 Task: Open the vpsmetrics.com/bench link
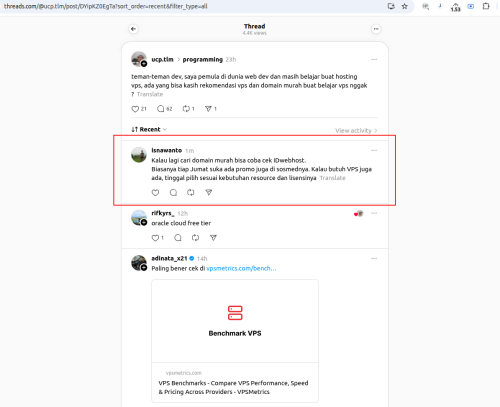(241, 268)
